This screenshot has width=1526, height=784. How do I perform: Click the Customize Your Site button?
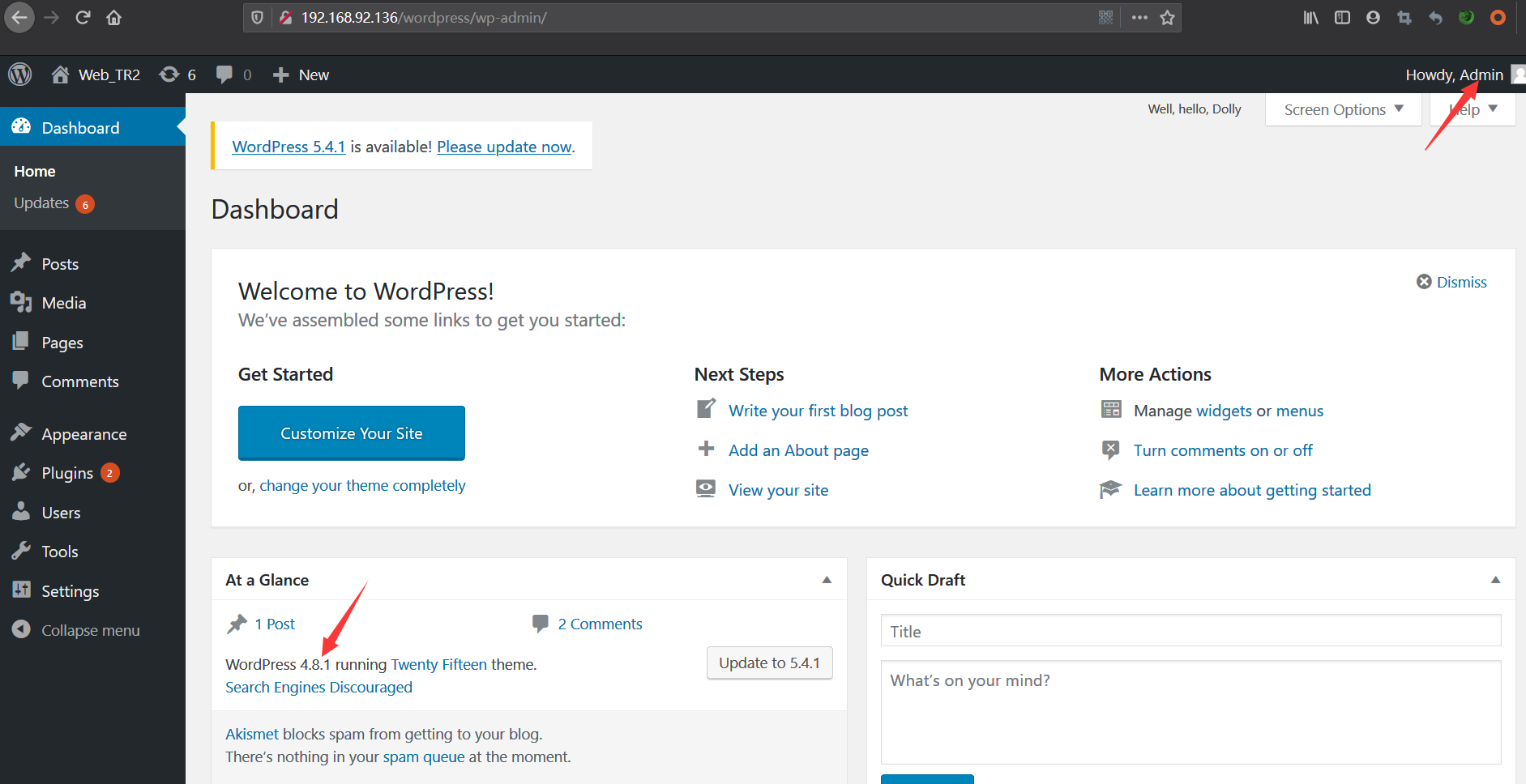(352, 433)
